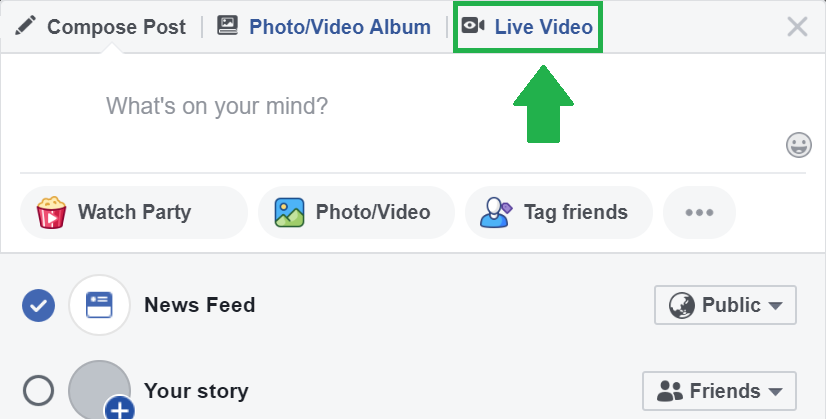Screen dimensions: 826x419
Task: Click the Watch Party button
Action: coord(134,212)
